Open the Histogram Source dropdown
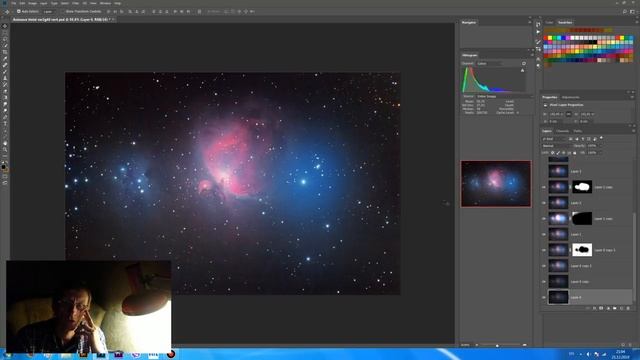 (x=504, y=97)
